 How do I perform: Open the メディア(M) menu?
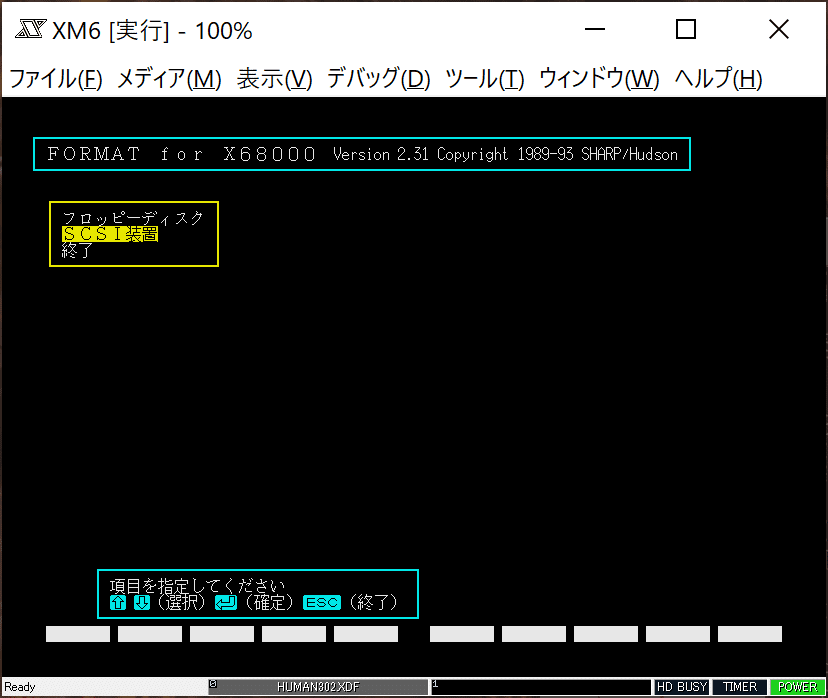coord(168,79)
